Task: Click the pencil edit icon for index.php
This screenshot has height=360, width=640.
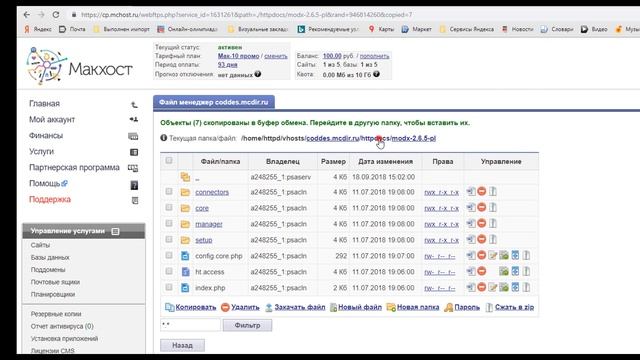Action: (493, 287)
